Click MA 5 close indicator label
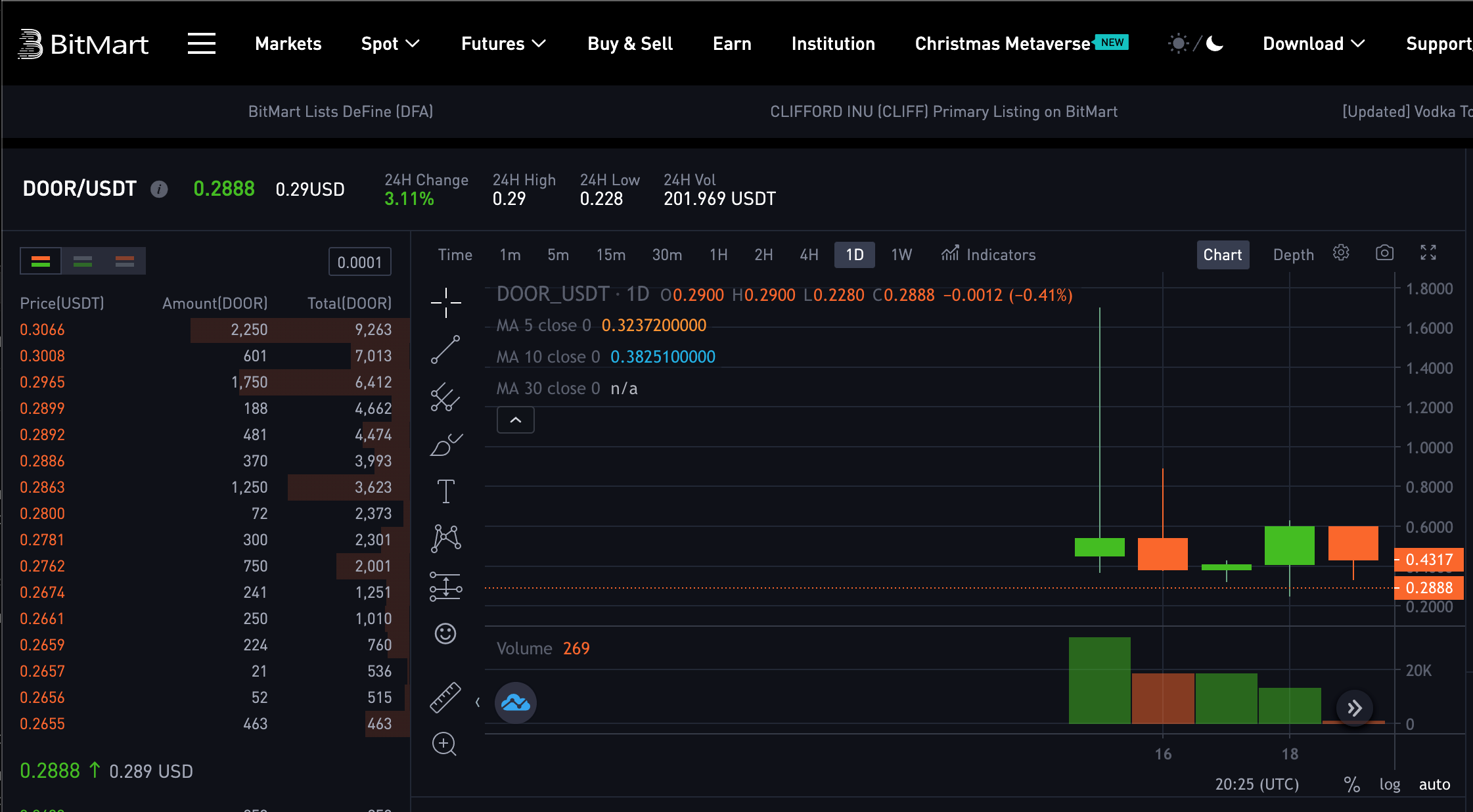The image size is (1473, 812). pos(543,325)
